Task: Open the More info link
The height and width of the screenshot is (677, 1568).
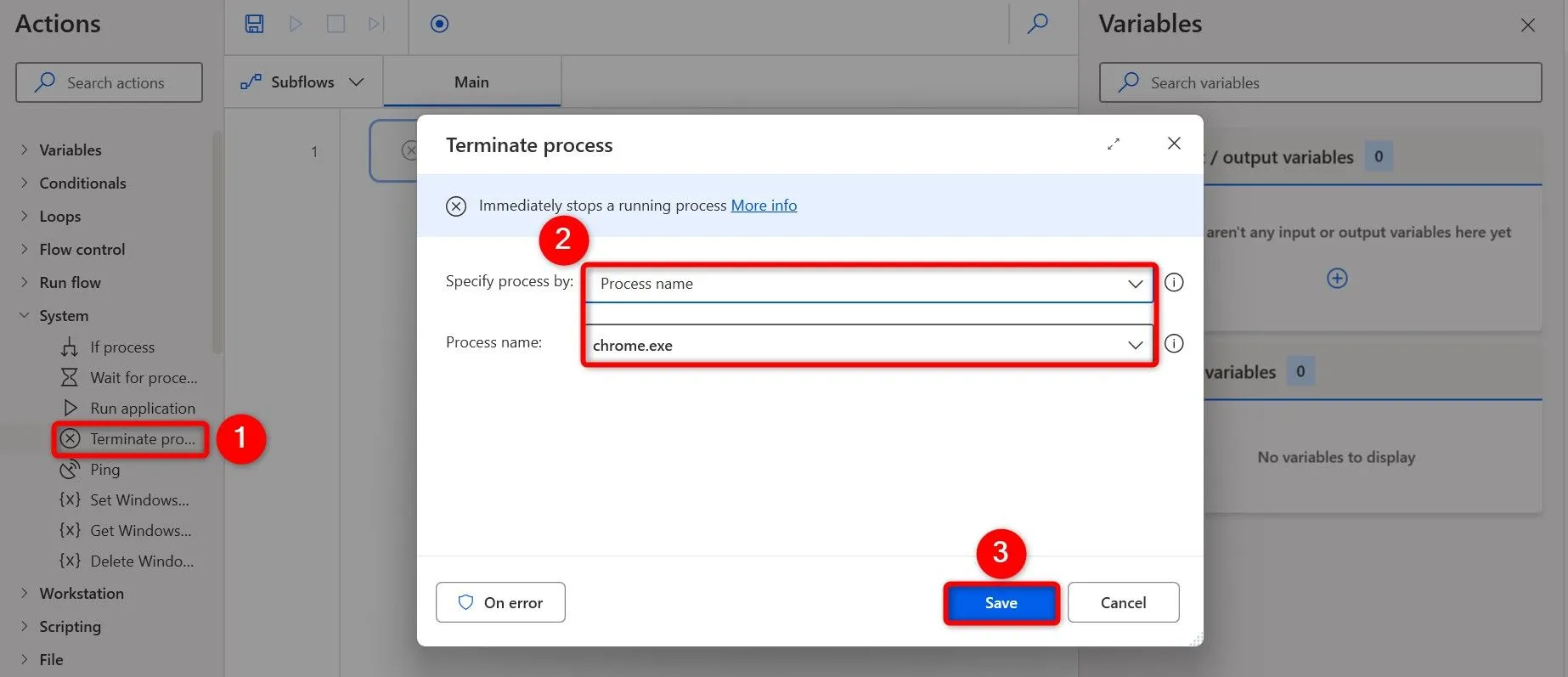Action: tap(764, 206)
